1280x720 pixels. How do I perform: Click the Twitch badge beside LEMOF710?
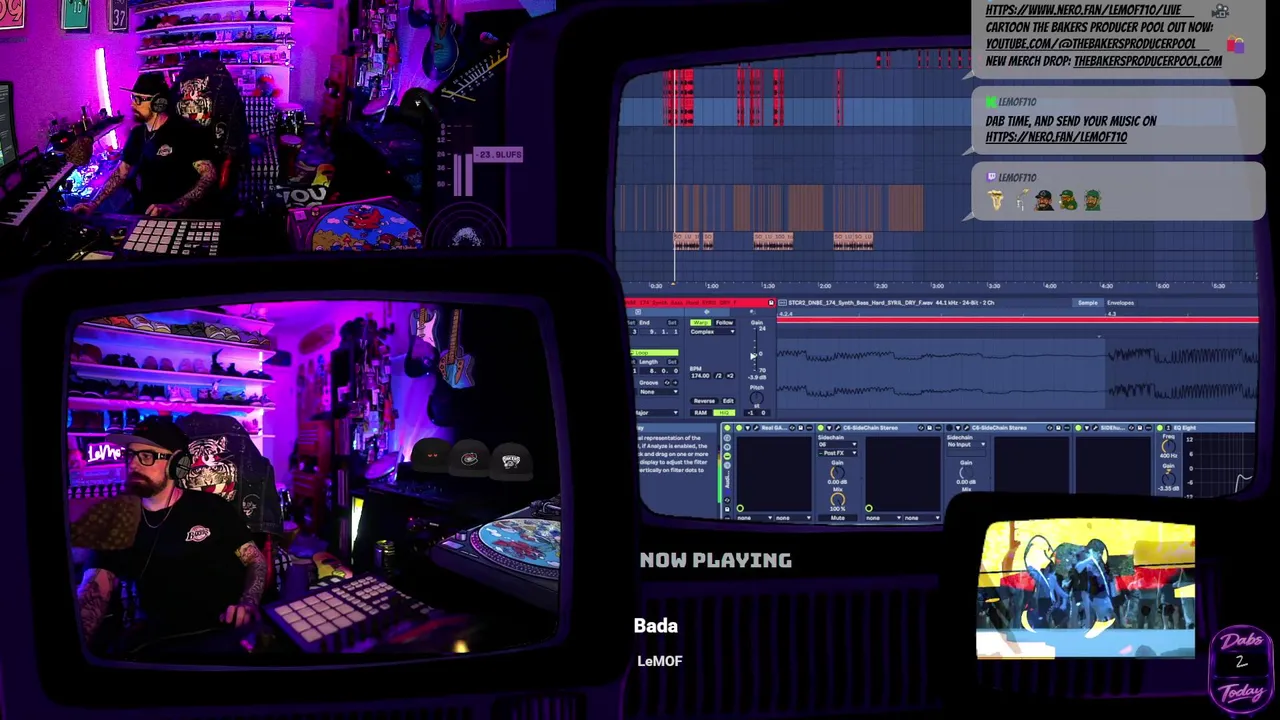point(991,177)
